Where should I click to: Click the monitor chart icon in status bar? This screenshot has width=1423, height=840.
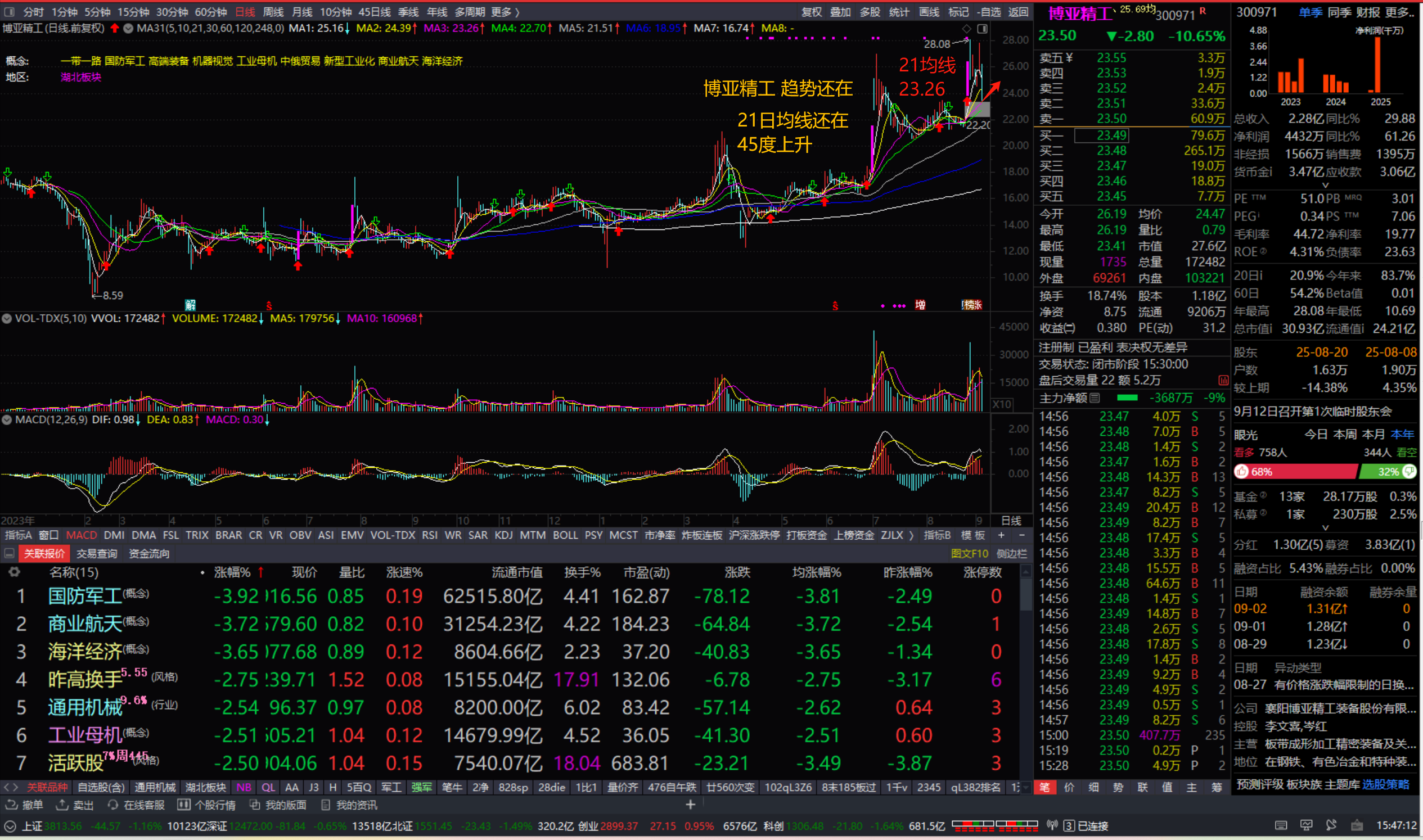[1307, 826]
